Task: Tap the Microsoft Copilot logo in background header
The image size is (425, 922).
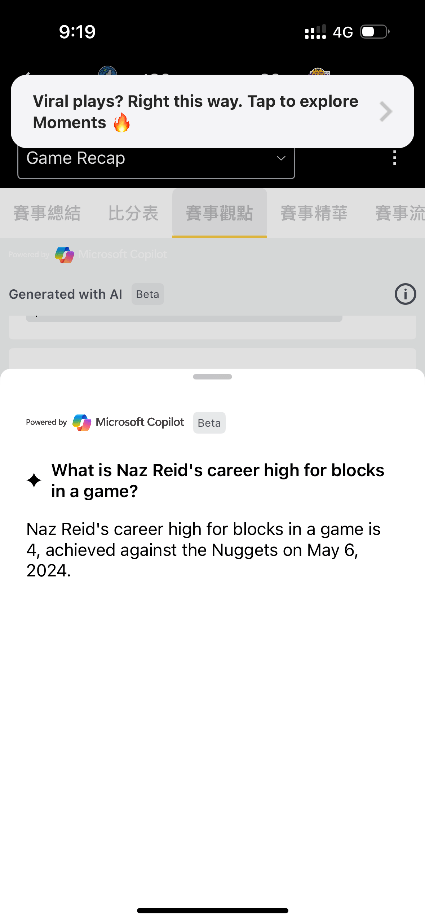Action: click(64, 255)
